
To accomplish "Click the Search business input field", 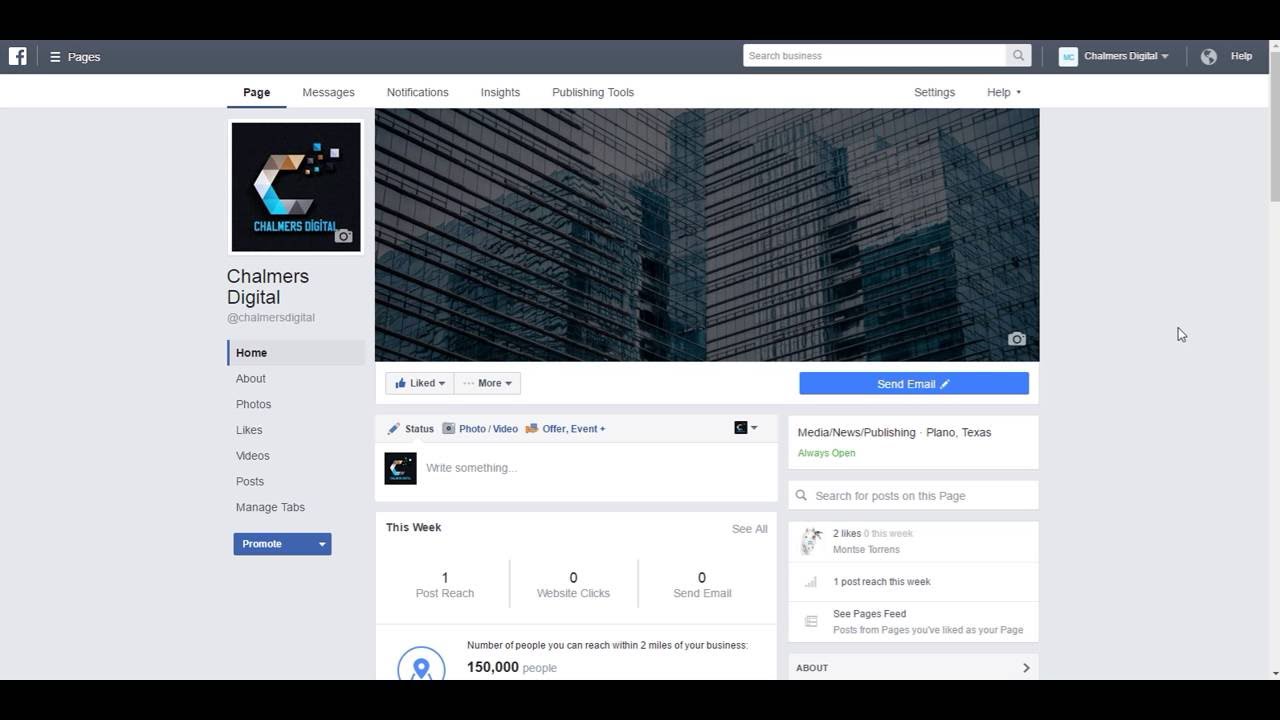I will click(874, 56).
